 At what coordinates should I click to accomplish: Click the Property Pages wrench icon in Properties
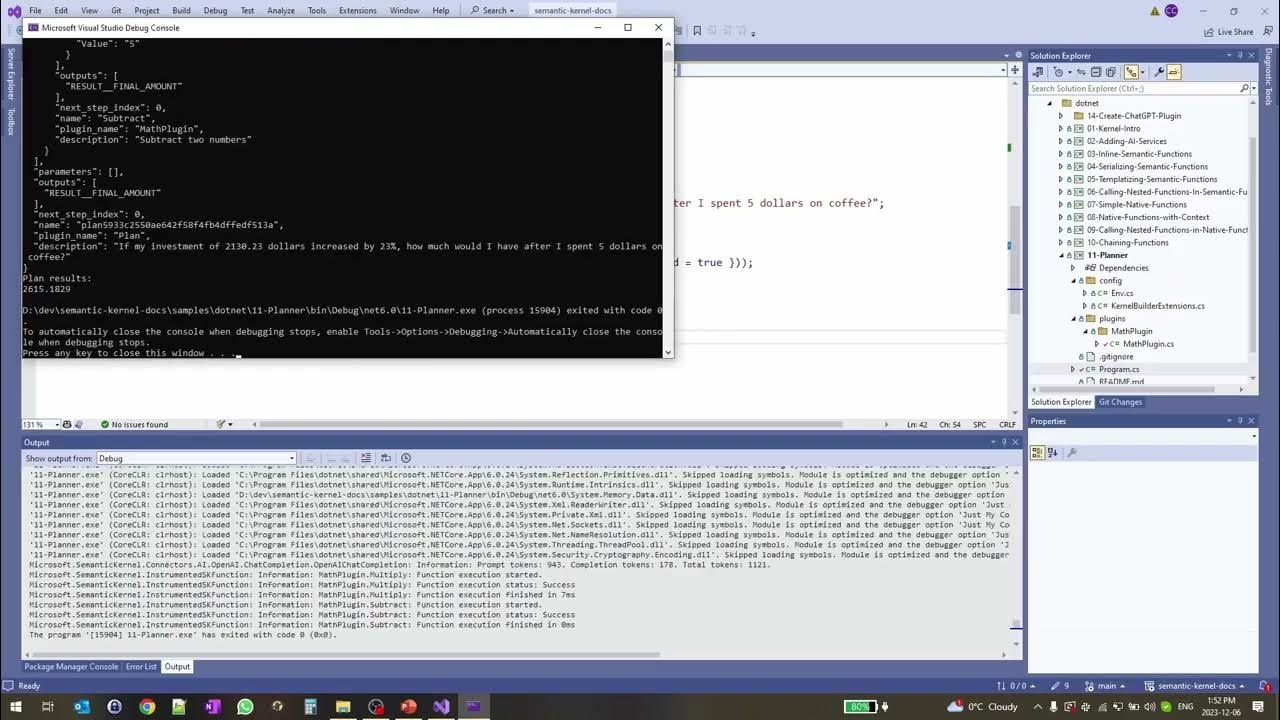pos(1072,453)
